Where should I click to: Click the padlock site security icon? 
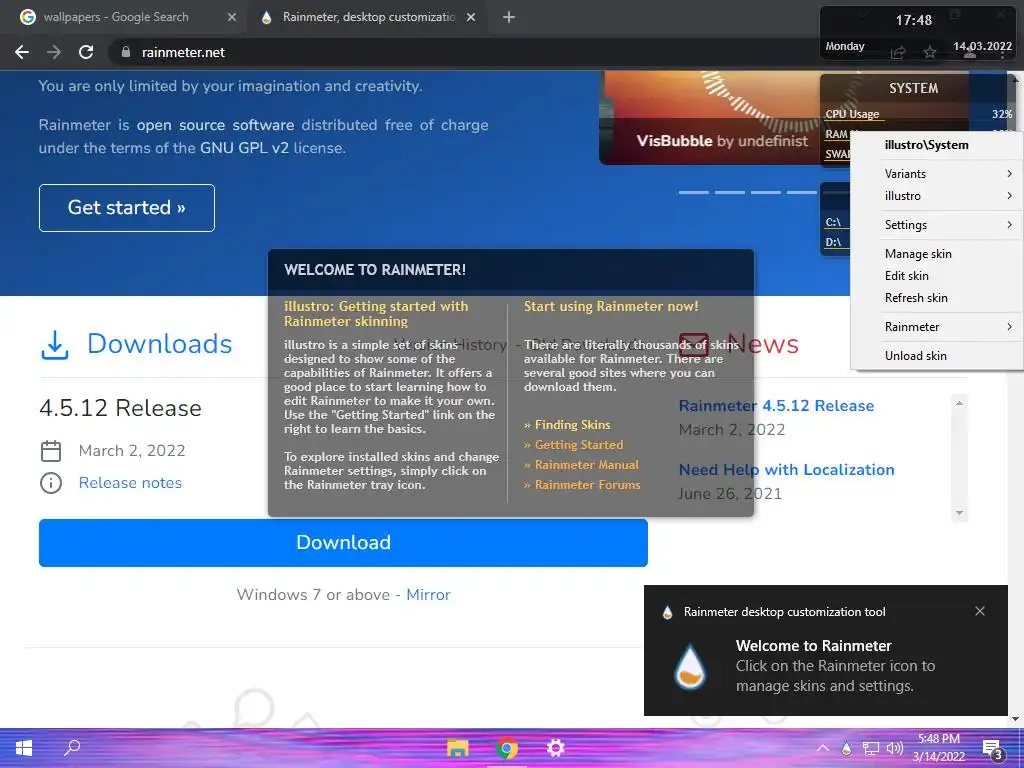[125, 52]
